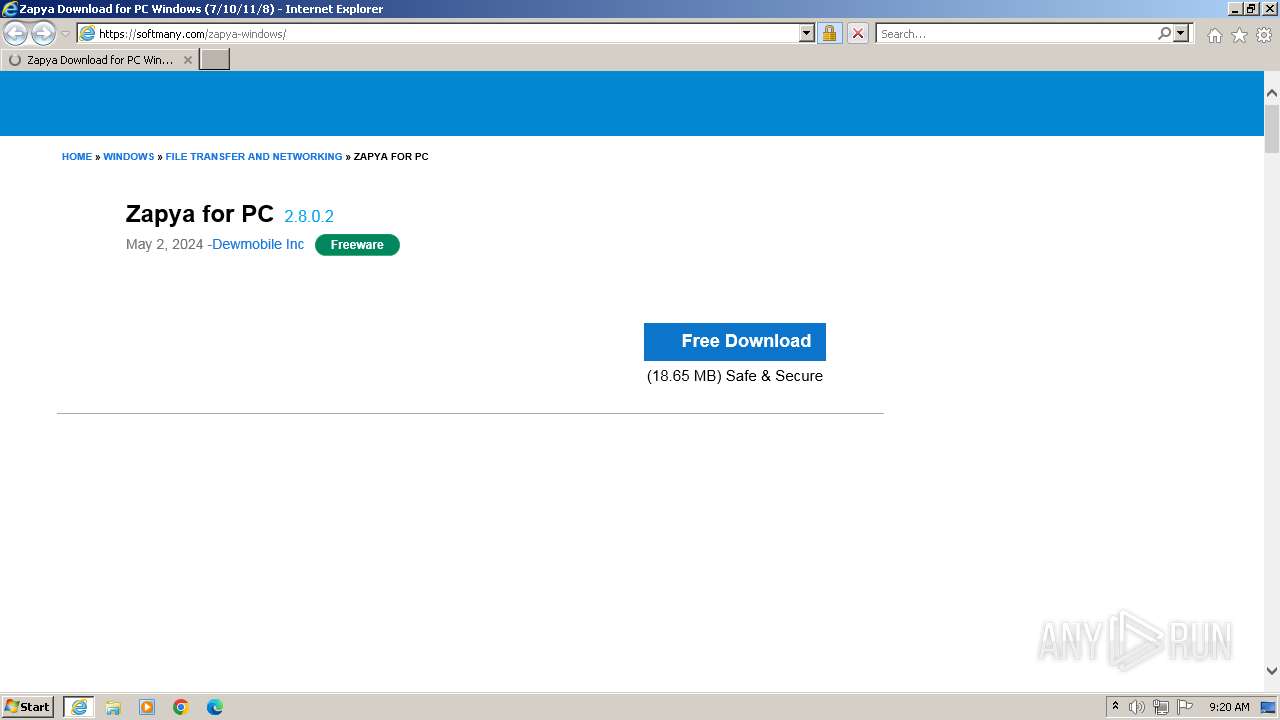The height and width of the screenshot is (720, 1280).
Task: Launch Microsoft Edge from the taskbar
Action: pos(215,707)
